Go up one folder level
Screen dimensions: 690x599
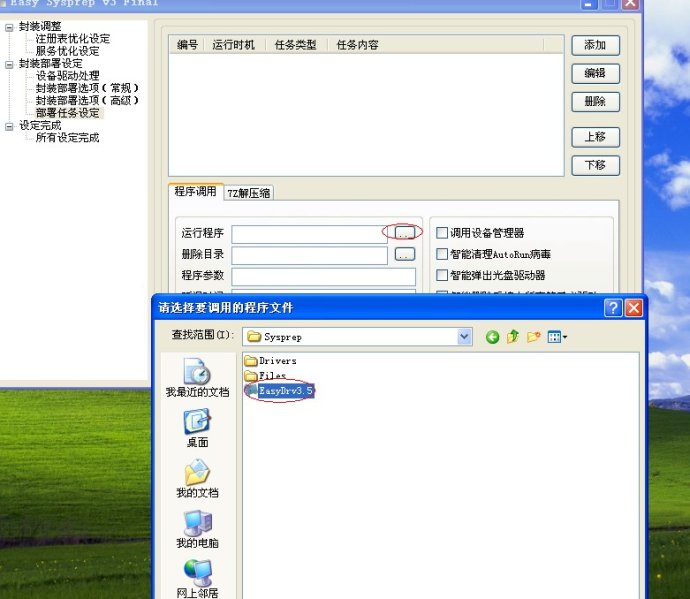point(513,337)
